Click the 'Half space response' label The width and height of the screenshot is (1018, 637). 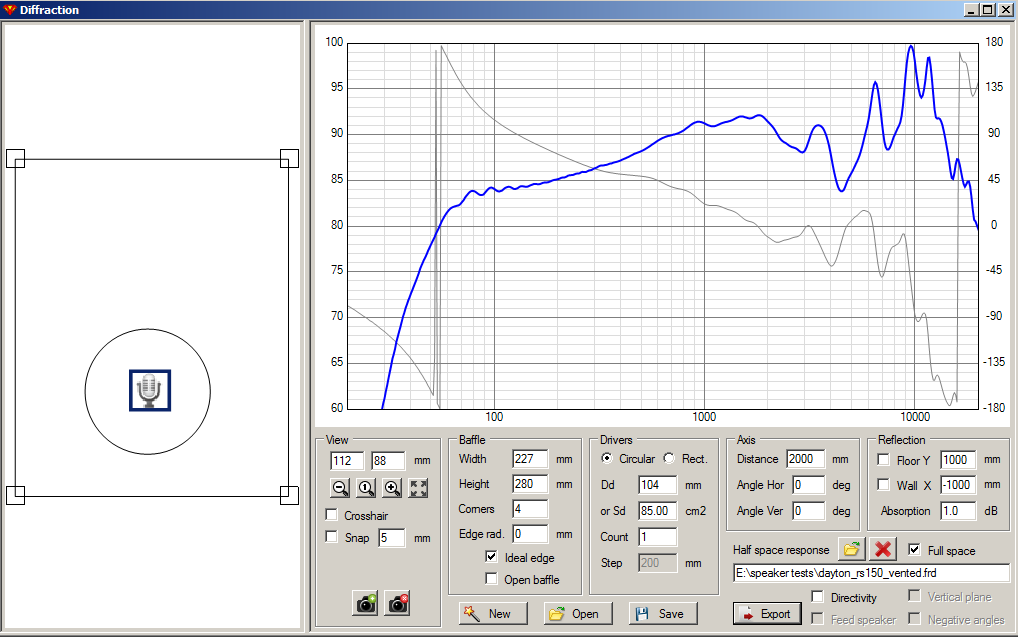781,550
